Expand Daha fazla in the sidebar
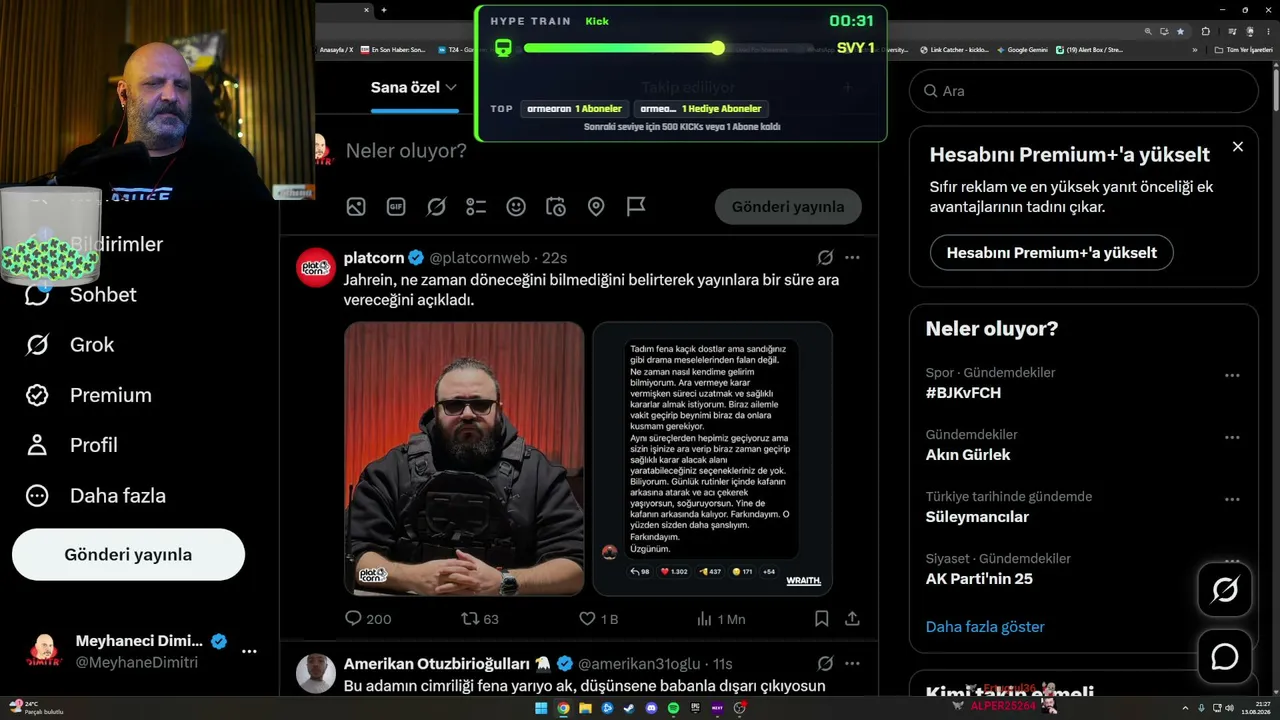Image resolution: width=1280 pixels, height=720 pixels. pyautogui.click(x=96, y=495)
